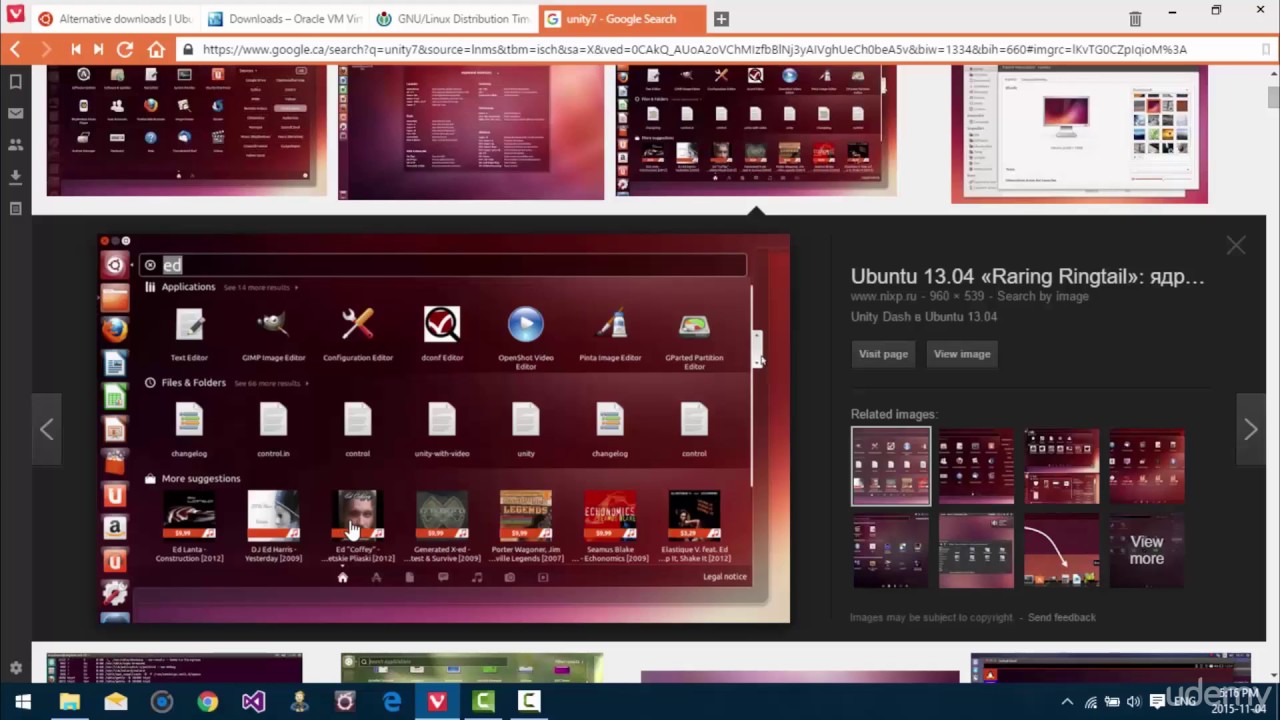Viewport: 1280px width, 720px height.
Task: Open the white Appearance settings window thumbnail
Action: click(1079, 134)
